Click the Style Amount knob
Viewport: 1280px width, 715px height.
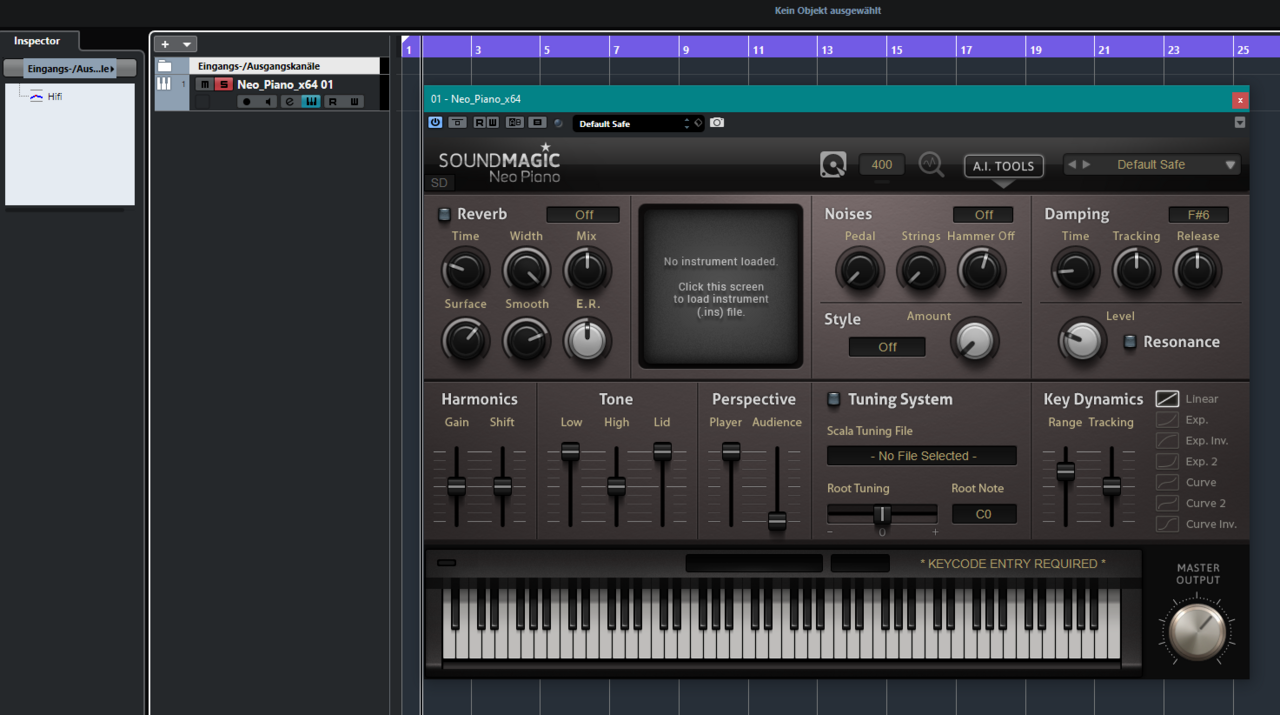974,341
